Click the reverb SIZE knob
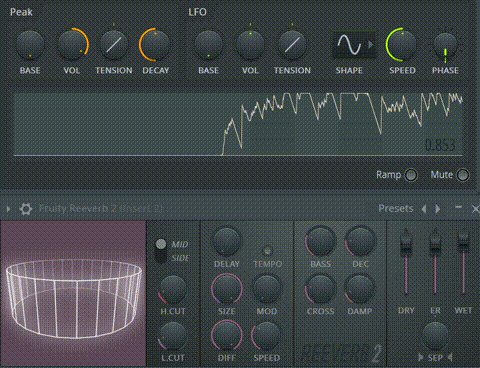This screenshot has height=368, width=480. 226,289
